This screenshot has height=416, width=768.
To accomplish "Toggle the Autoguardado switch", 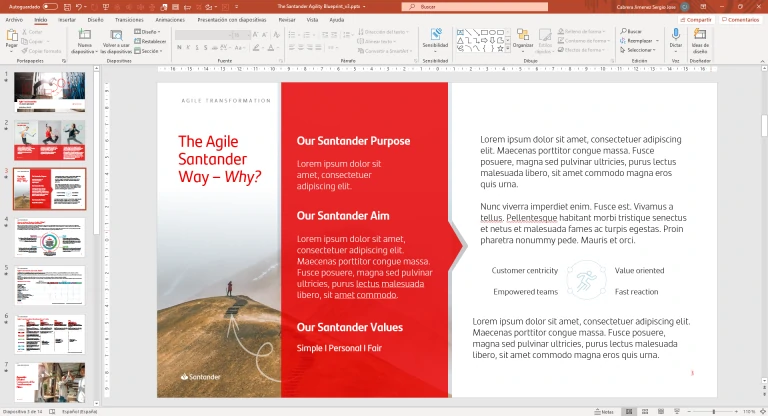I will tap(50, 7).
